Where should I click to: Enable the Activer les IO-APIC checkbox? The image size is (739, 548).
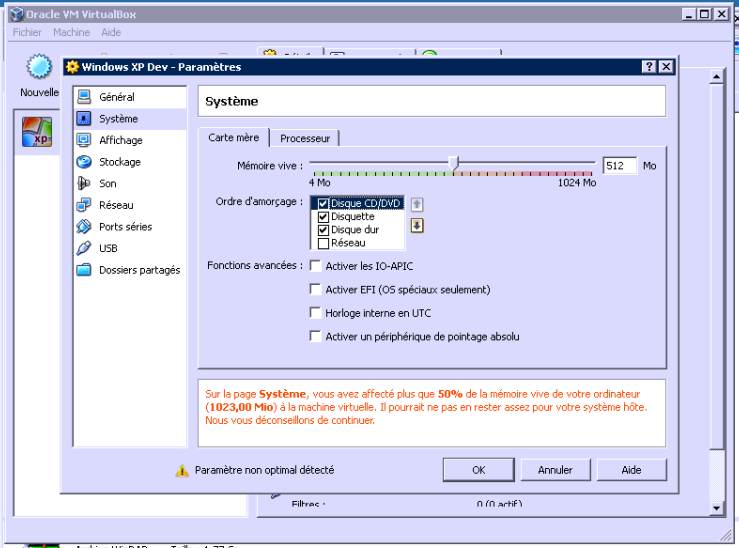(x=316, y=266)
